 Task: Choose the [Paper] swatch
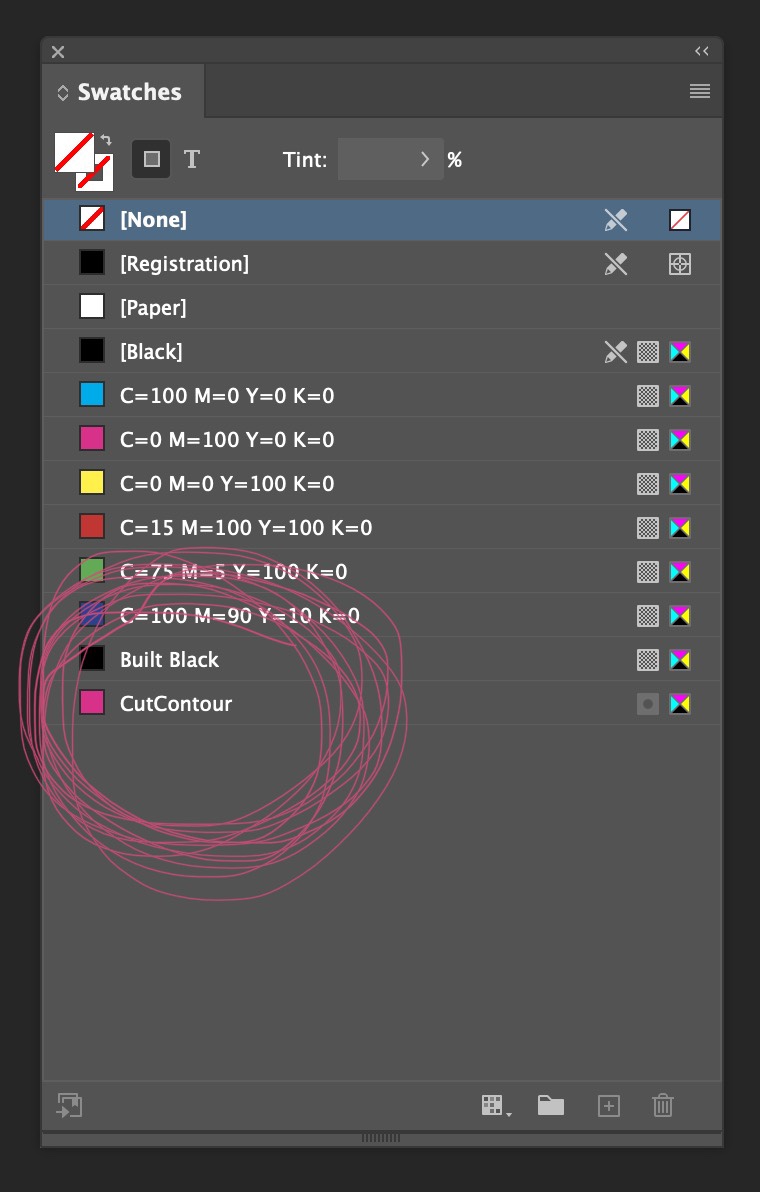click(153, 308)
